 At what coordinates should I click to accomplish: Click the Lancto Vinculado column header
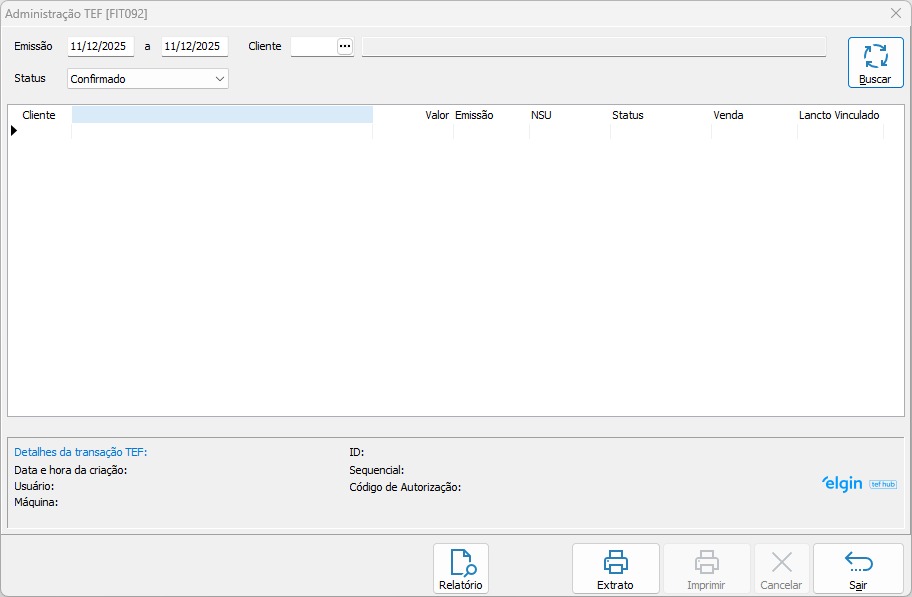point(838,115)
